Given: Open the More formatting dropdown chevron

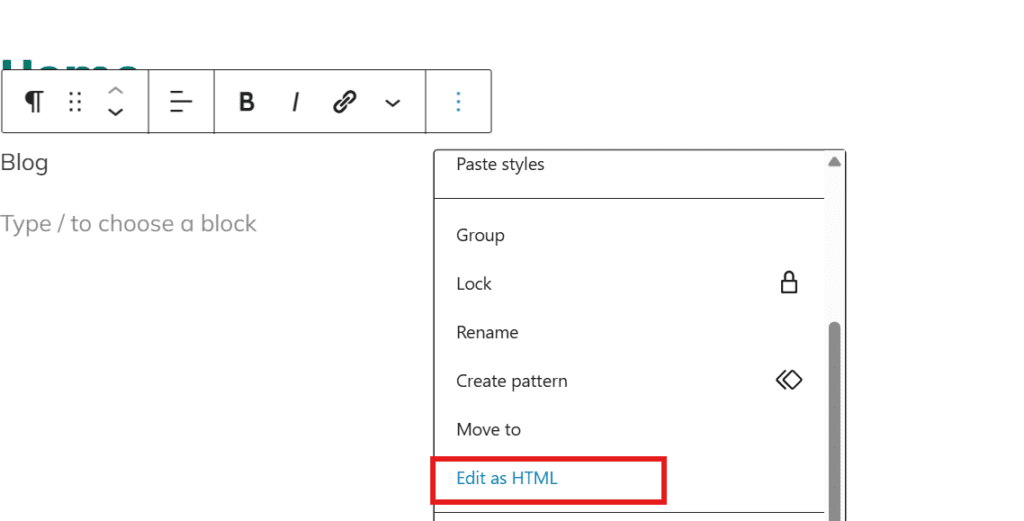Looking at the screenshot, I should [x=392, y=103].
